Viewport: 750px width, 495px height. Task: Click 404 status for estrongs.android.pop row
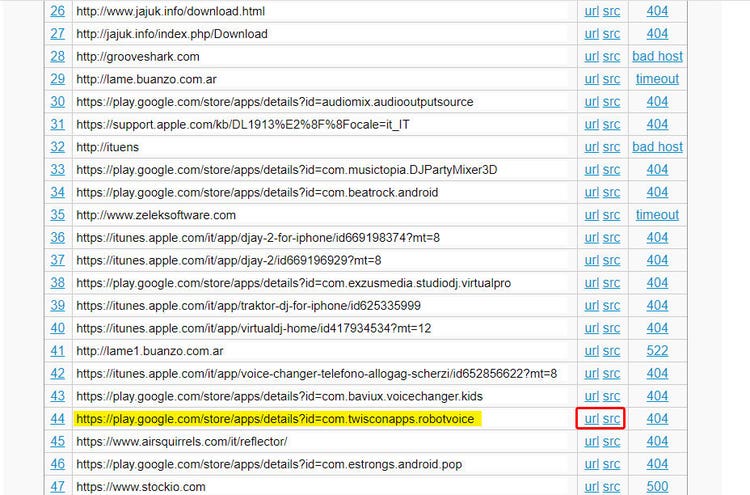(657, 464)
